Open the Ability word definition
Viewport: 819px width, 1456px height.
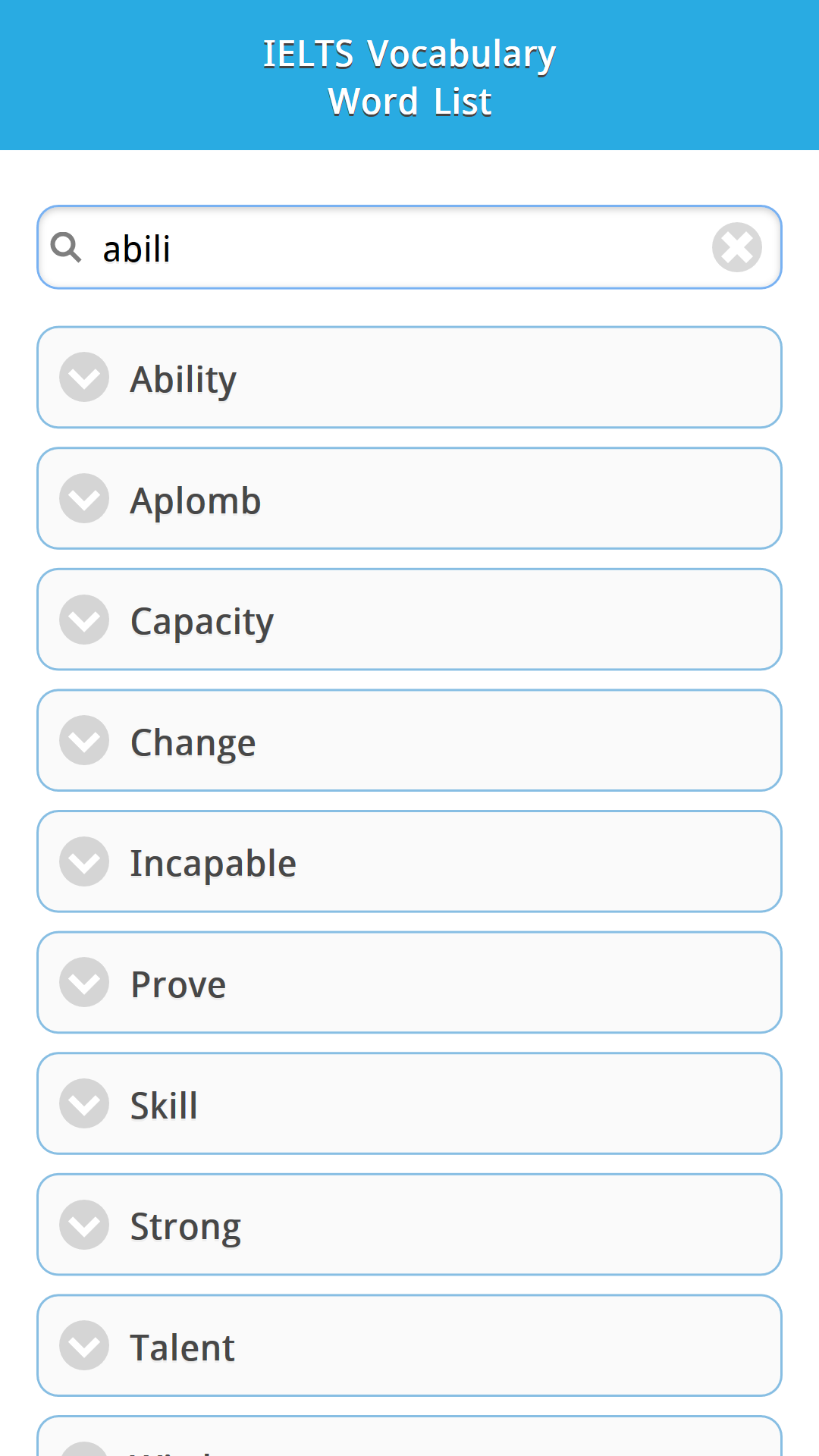point(409,378)
